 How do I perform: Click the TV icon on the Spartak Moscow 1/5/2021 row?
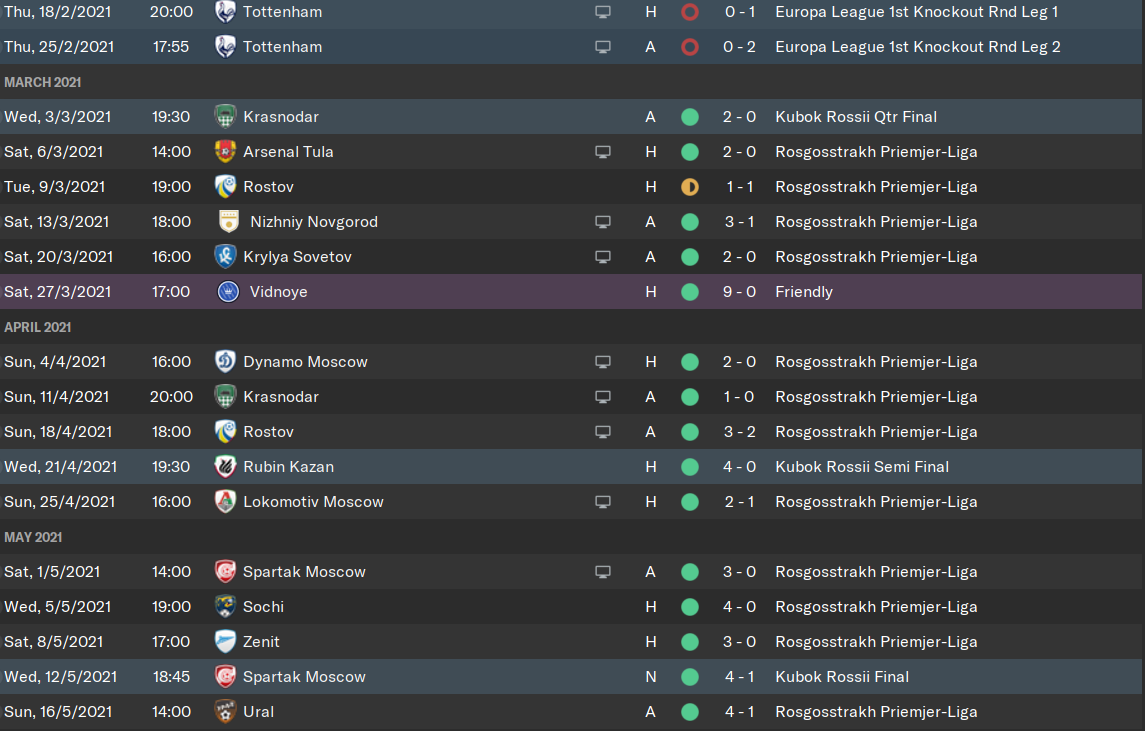(602, 572)
